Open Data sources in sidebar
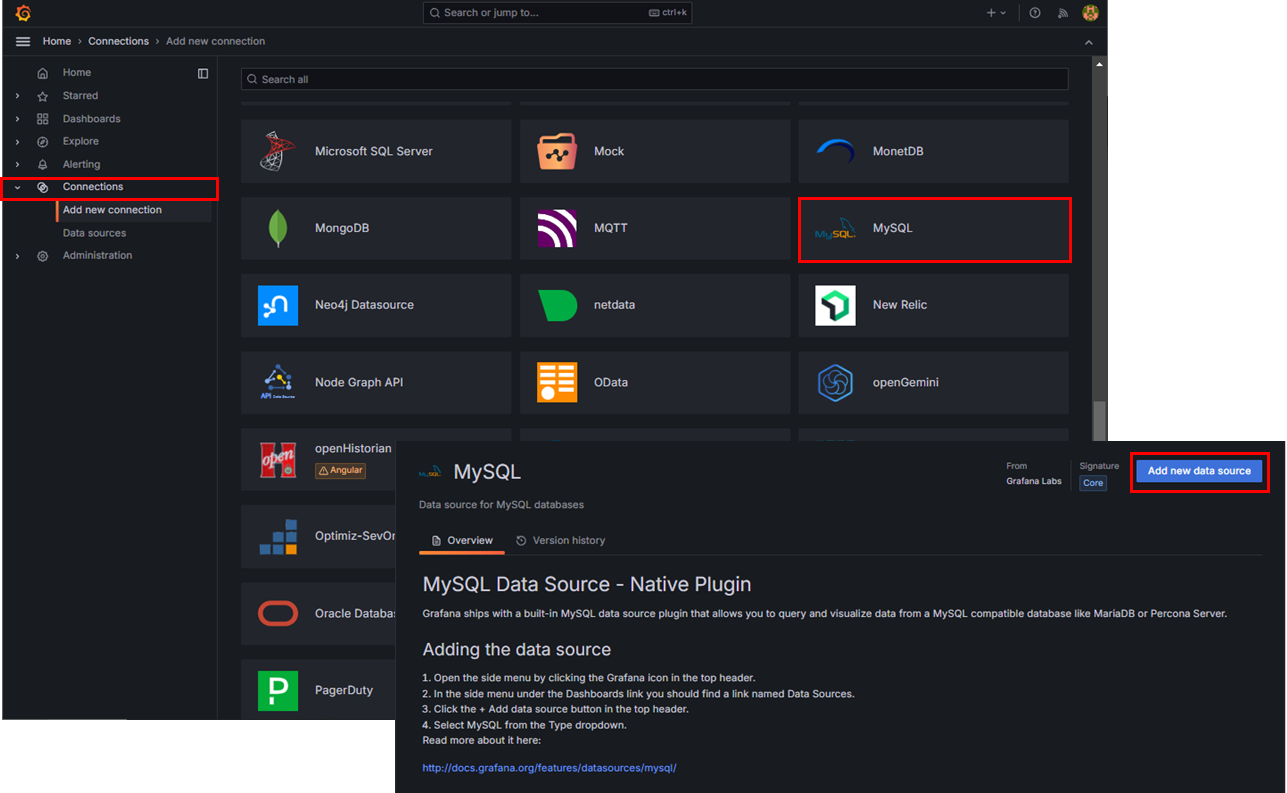This screenshot has height=793, width=1287. 94,233
